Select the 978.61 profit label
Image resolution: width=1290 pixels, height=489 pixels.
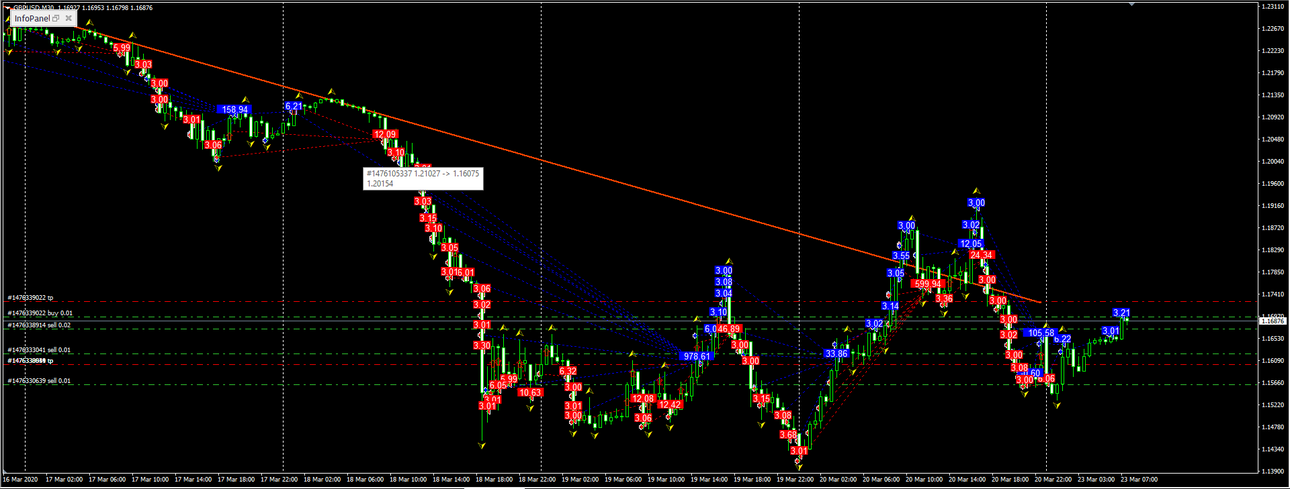coord(697,356)
